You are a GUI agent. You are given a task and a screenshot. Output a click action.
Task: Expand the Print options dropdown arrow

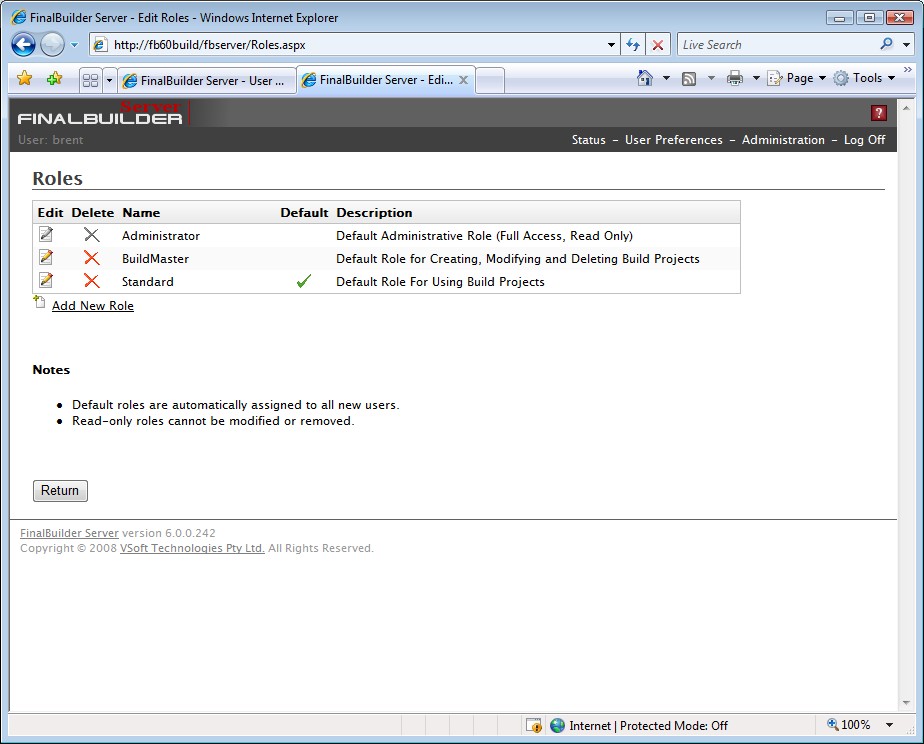pyautogui.click(x=756, y=78)
